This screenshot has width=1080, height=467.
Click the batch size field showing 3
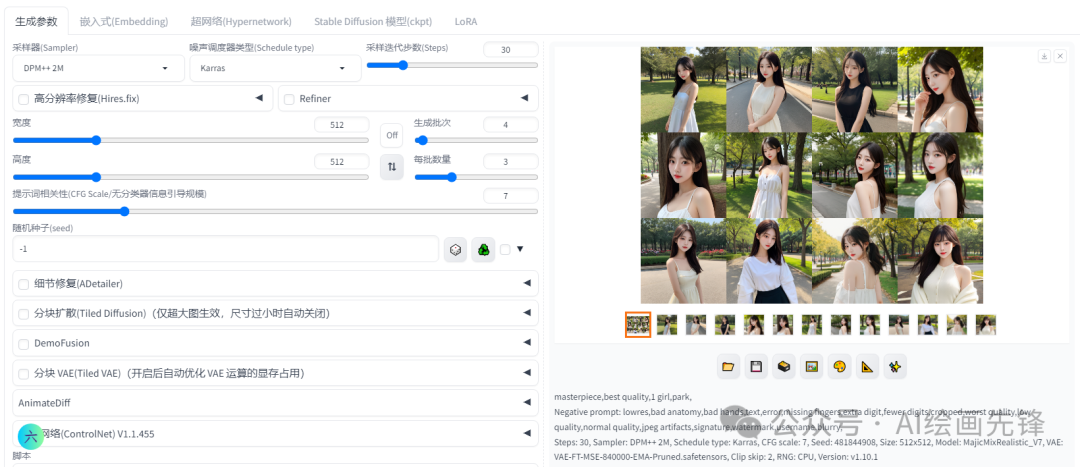[x=510, y=161]
